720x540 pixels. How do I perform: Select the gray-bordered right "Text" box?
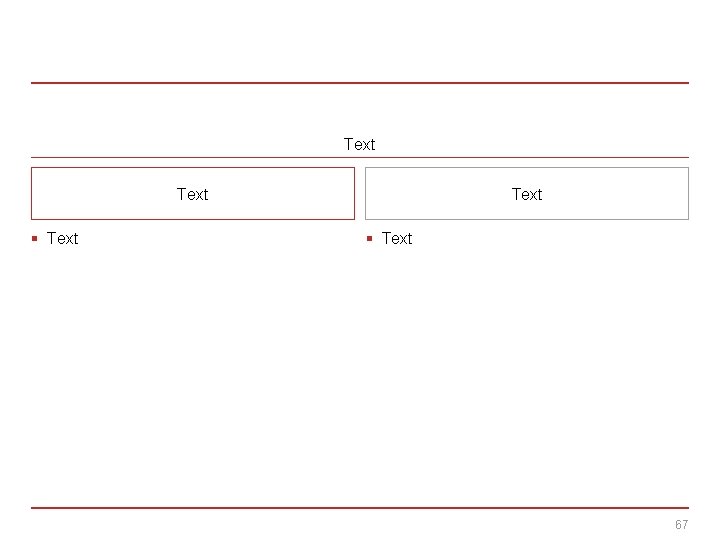(527, 194)
